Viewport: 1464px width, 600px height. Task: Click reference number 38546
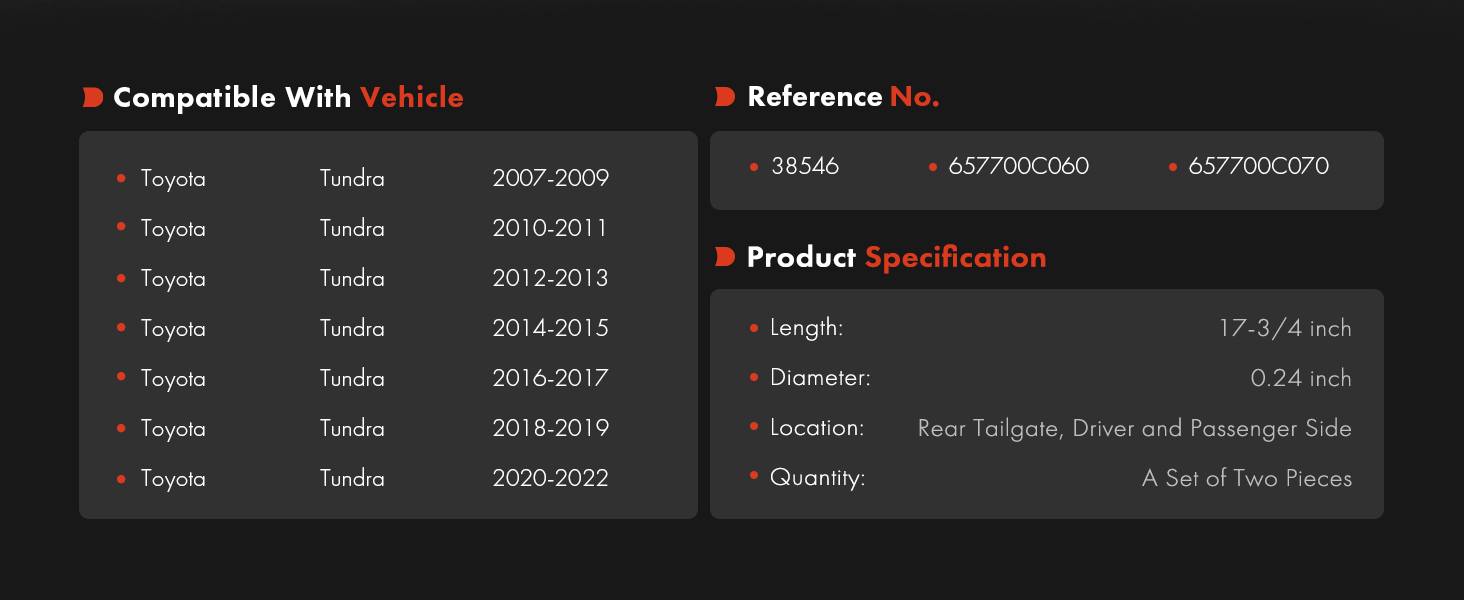point(805,166)
